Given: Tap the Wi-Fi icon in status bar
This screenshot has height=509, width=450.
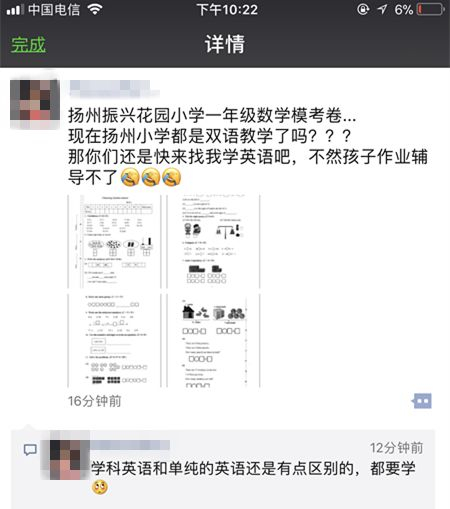Looking at the screenshot, I should (95, 9).
